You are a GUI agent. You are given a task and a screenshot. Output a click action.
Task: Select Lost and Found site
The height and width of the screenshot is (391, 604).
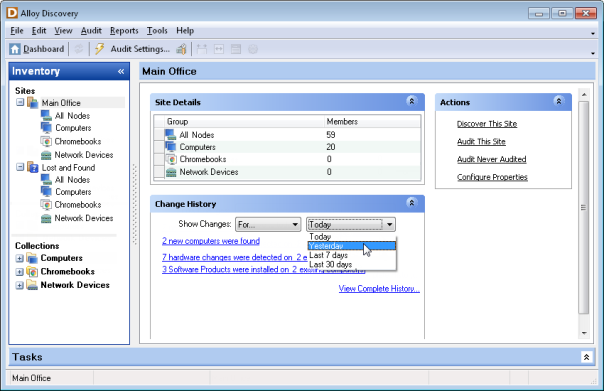click(x=68, y=168)
